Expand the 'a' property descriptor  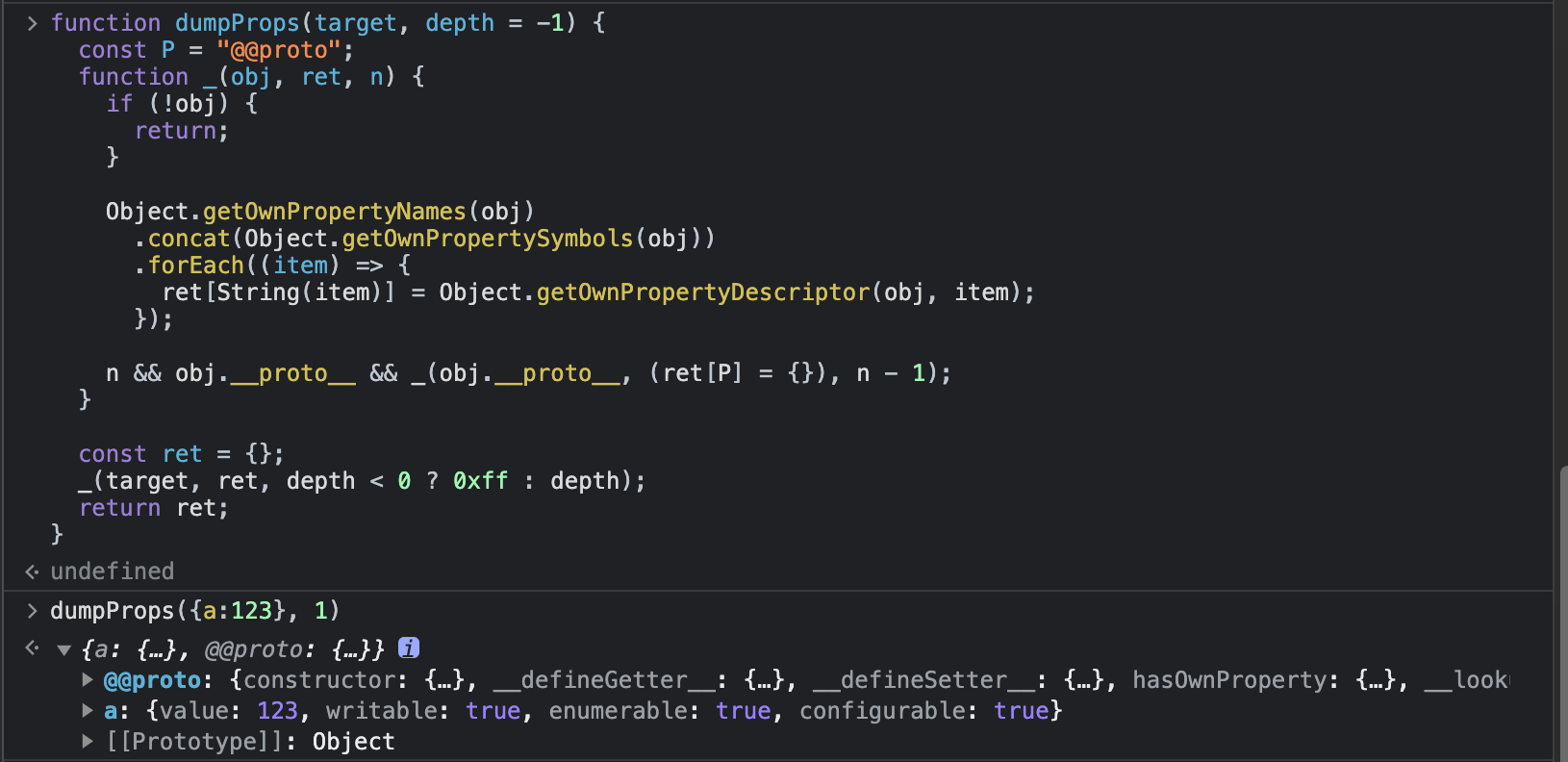tap(88, 711)
